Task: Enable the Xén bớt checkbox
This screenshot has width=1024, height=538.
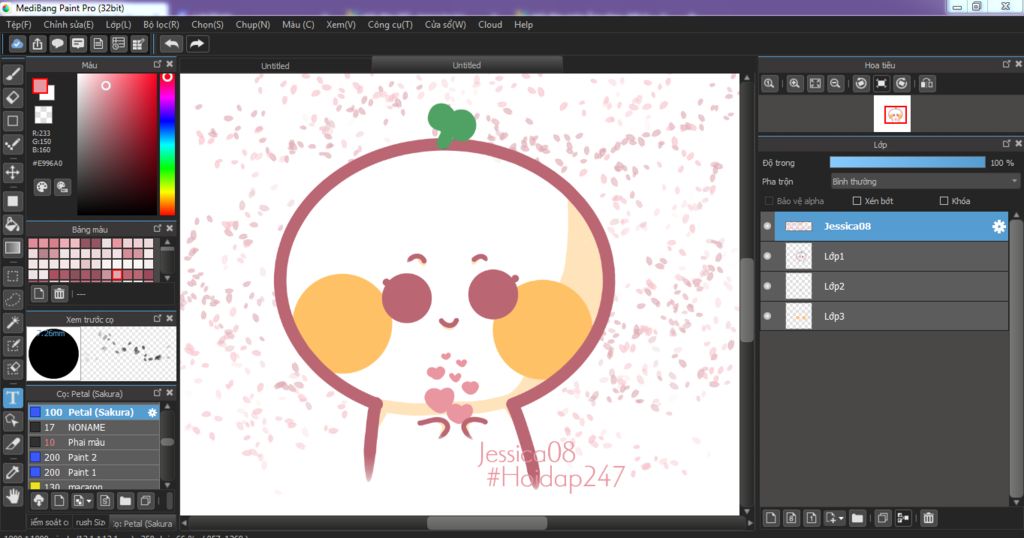Action: point(857,201)
